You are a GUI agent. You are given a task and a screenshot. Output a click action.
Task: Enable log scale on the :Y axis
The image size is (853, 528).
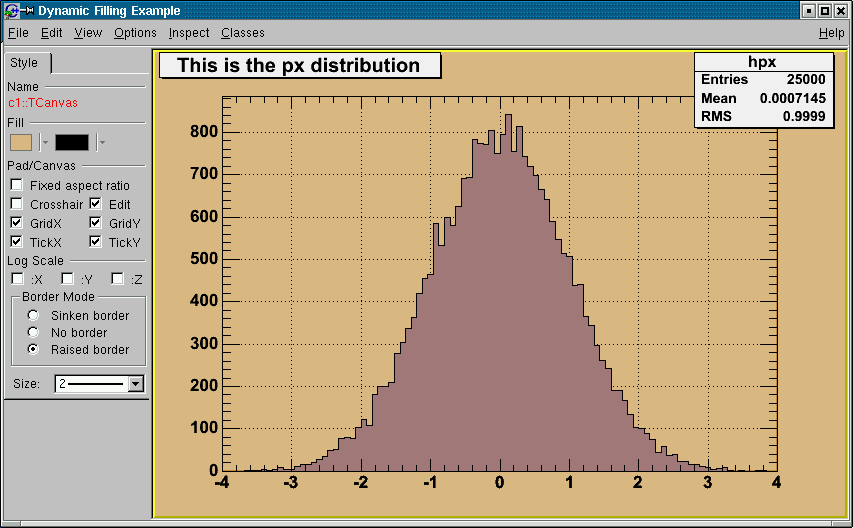point(68,279)
